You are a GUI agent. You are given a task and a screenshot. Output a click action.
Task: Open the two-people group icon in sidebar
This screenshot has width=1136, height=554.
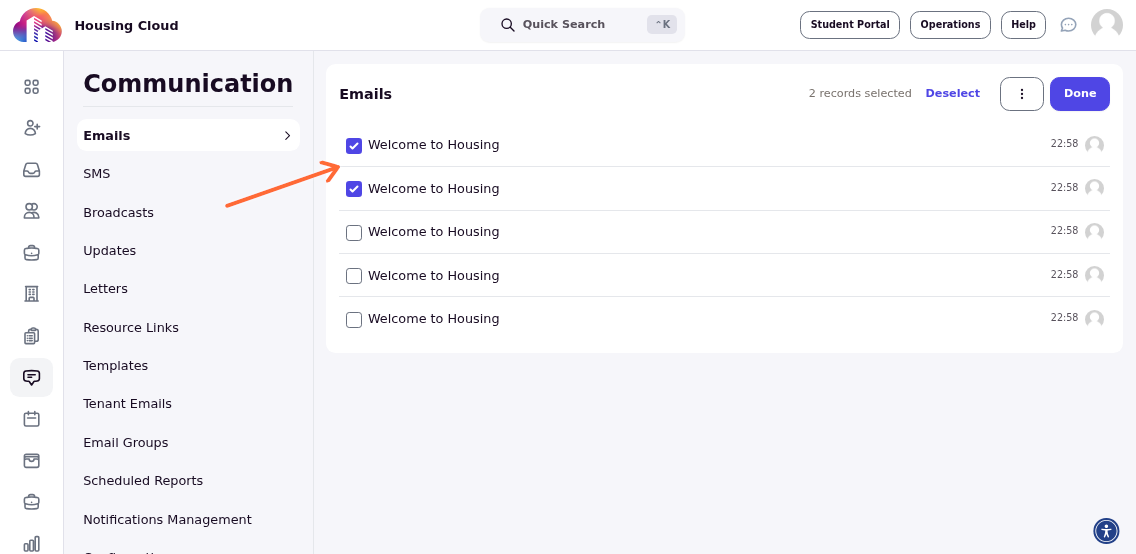pyautogui.click(x=31, y=211)
